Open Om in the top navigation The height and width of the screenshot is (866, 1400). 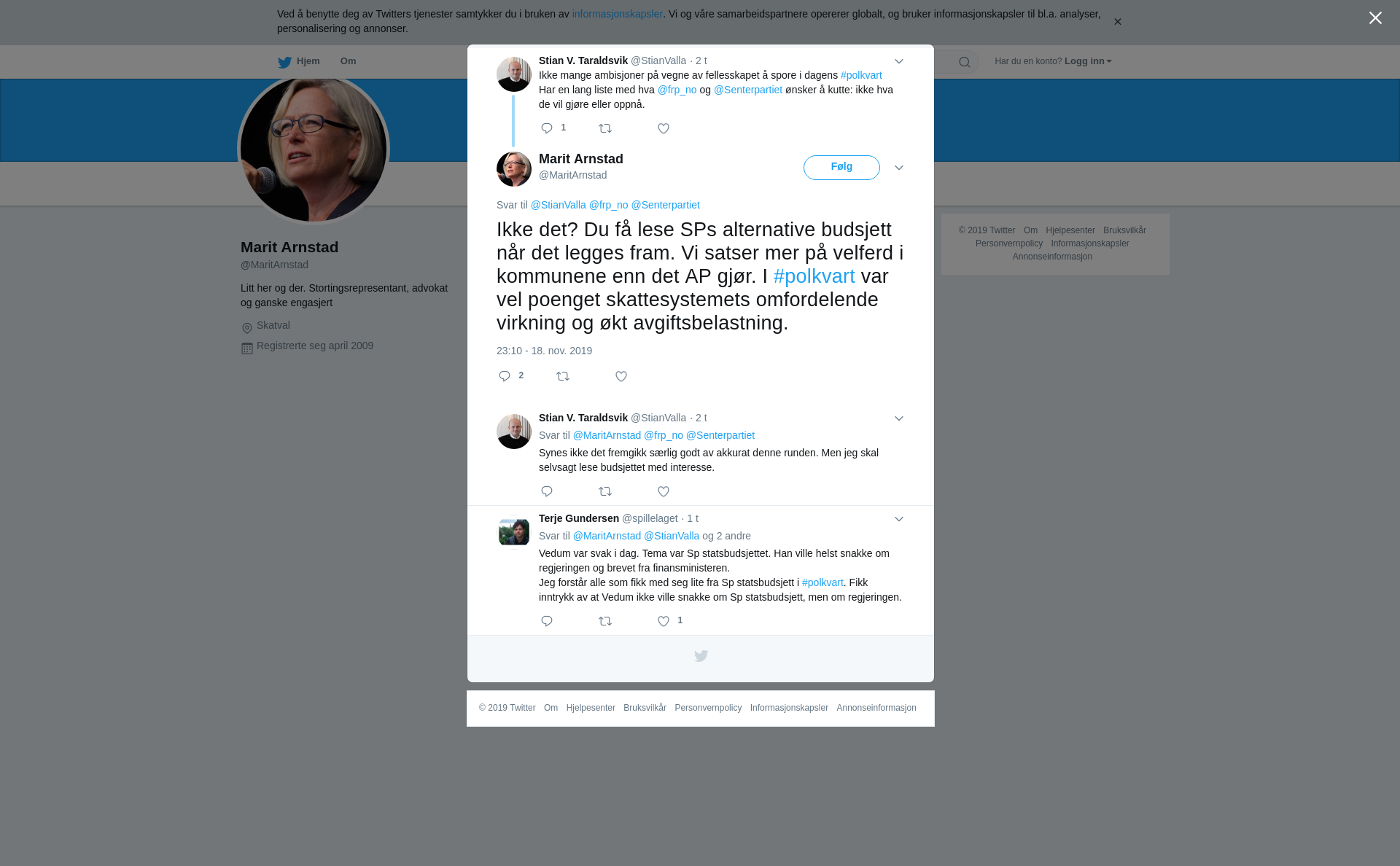pyautogui.click(x=348, y=61)
